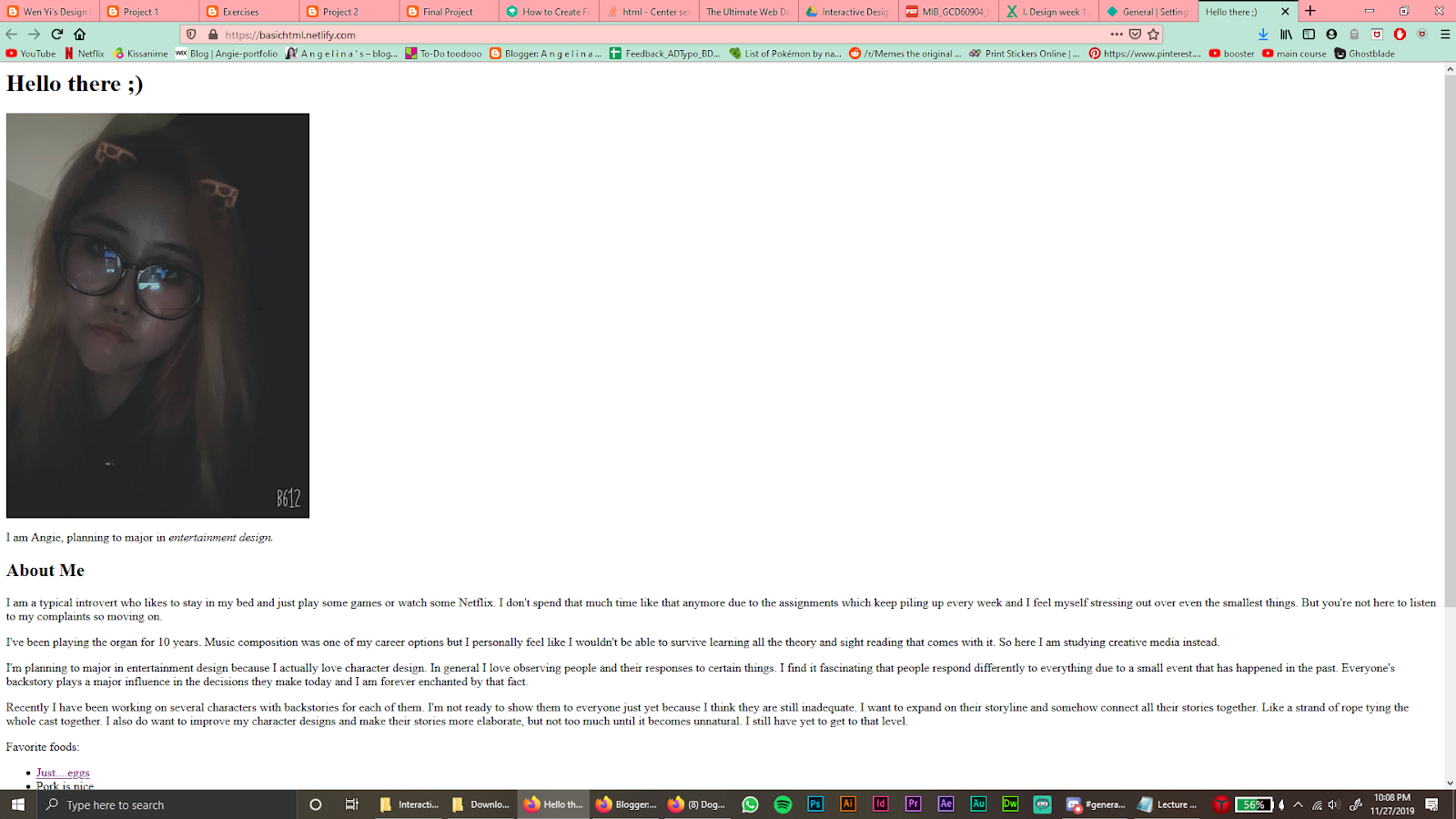Open a new browser tab

(1310, 11)
